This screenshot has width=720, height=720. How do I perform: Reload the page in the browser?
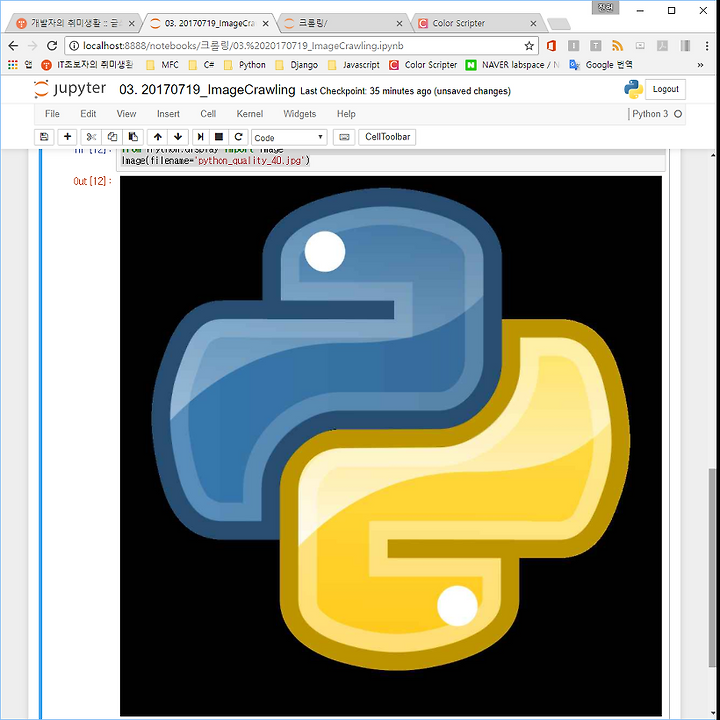52,45
